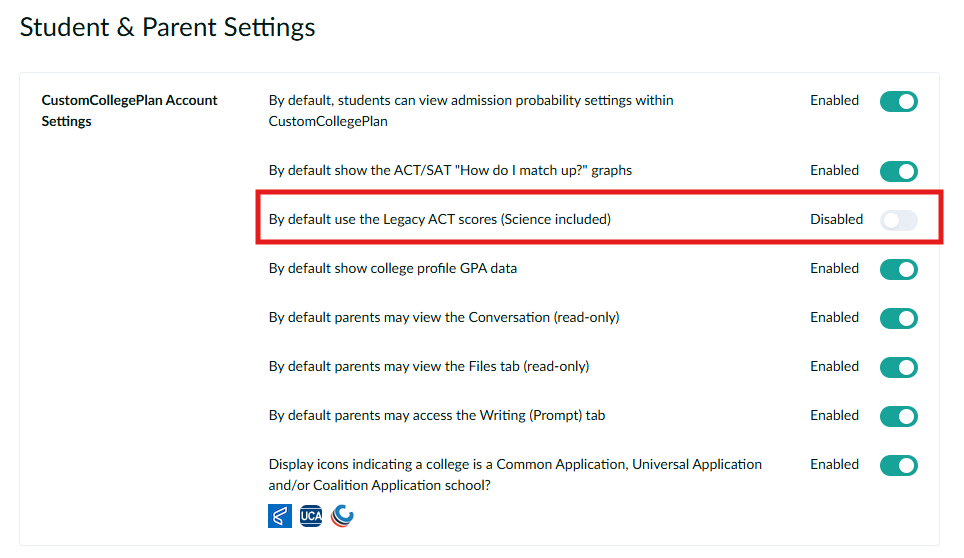Toggle parents may view Files tab switch
This screenshot has width=964, height=558.
[898, 367]
